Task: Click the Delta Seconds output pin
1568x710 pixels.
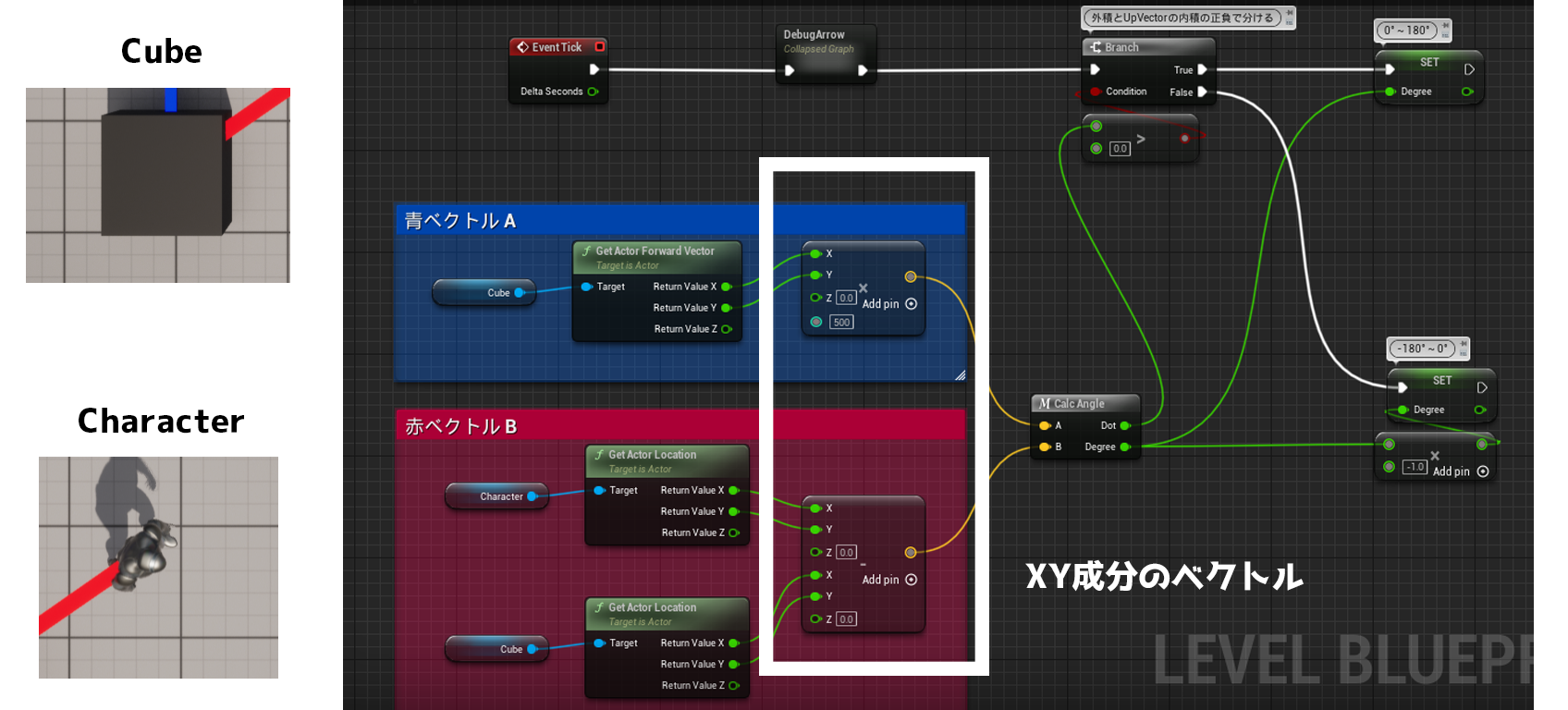Action: tap(593, 92)
